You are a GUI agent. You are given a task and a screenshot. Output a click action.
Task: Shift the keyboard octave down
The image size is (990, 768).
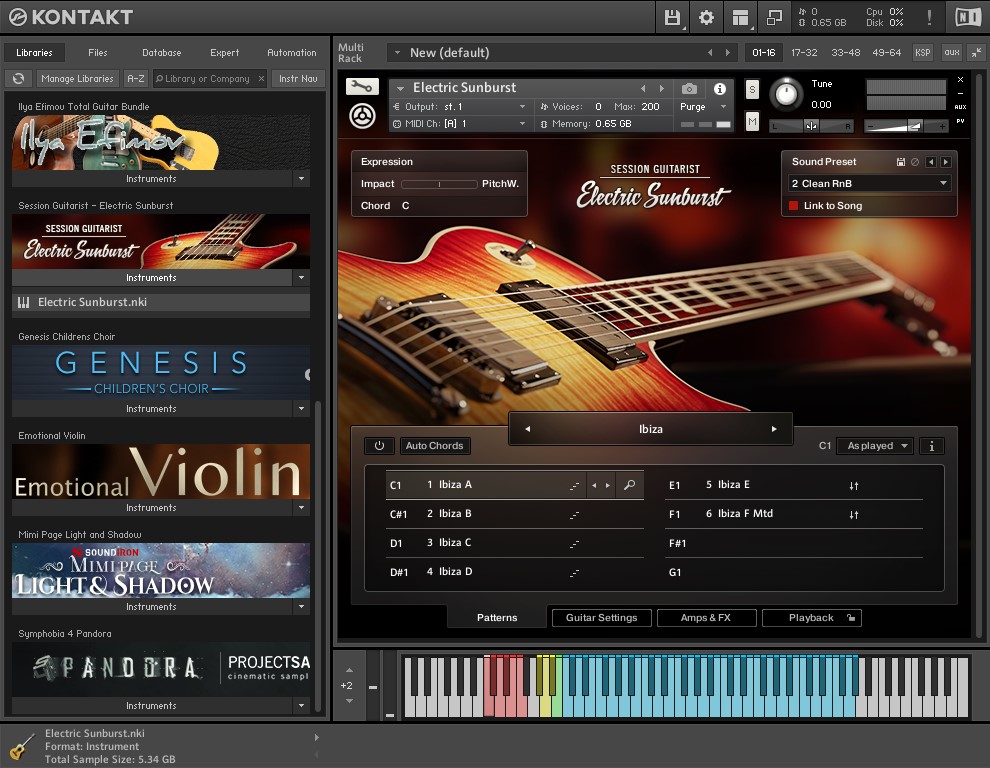click(x=349, y=700)
